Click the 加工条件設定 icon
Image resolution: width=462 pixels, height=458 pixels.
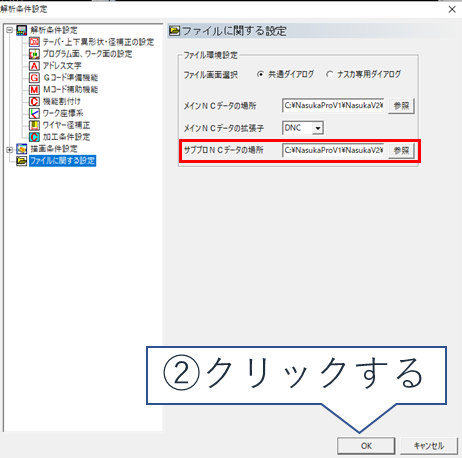point(34,137)
